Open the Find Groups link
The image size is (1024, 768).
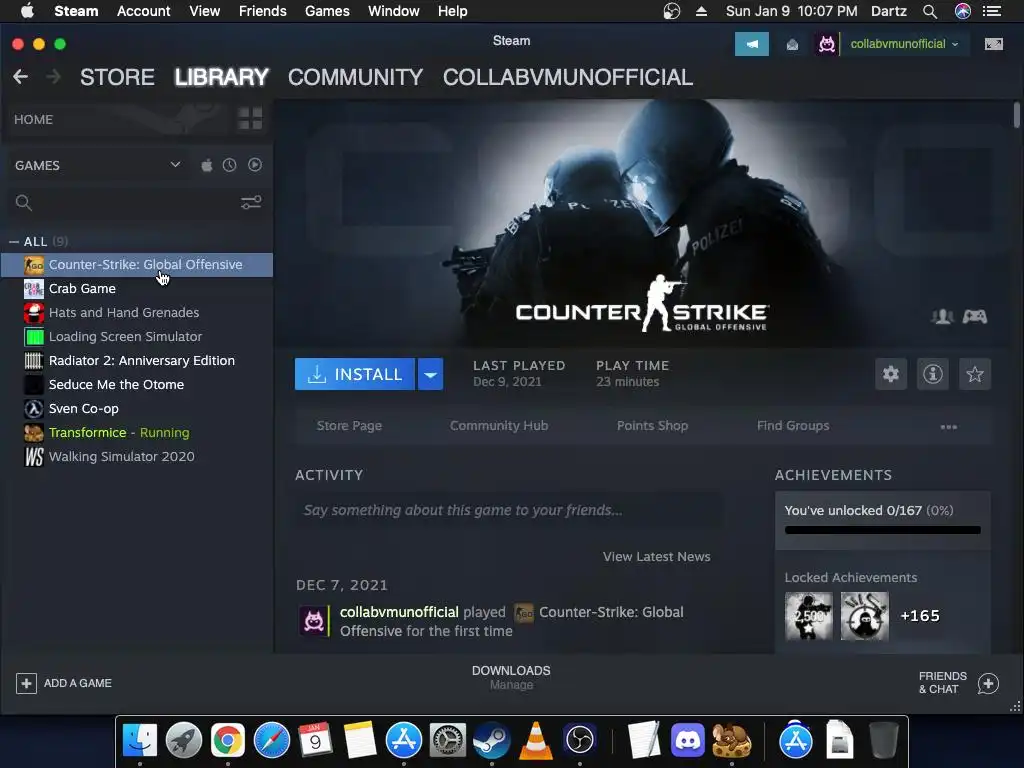click(793, 426)
